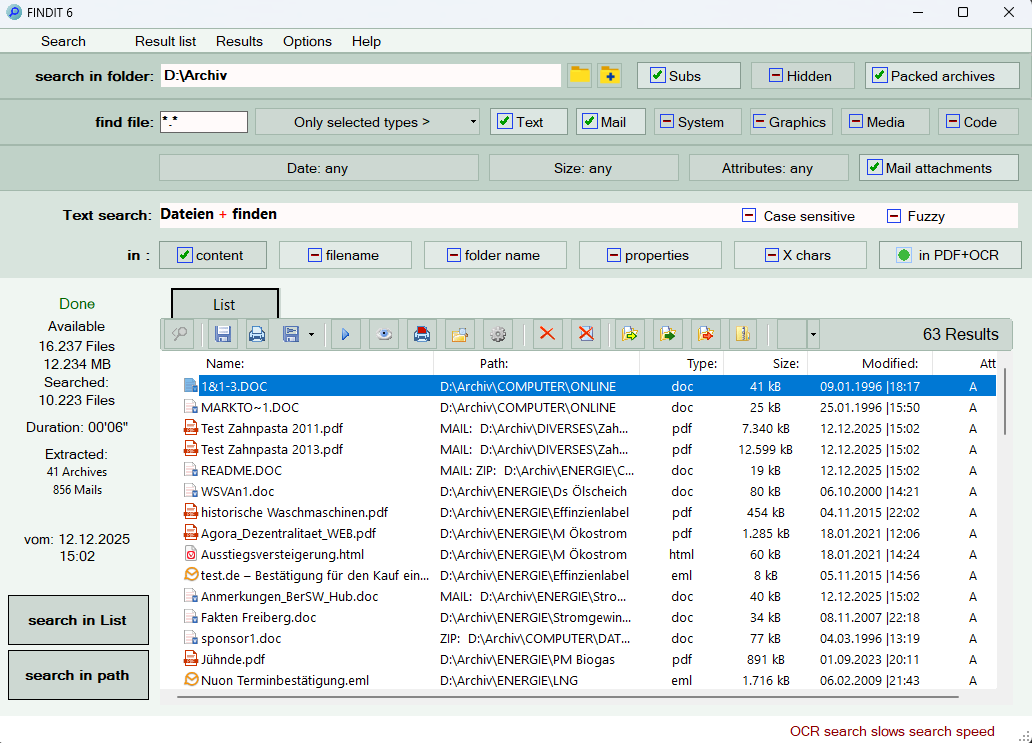Open the Result list menu
The width and height of the screenshot is (1032, 743).
(x=165, y=41)
